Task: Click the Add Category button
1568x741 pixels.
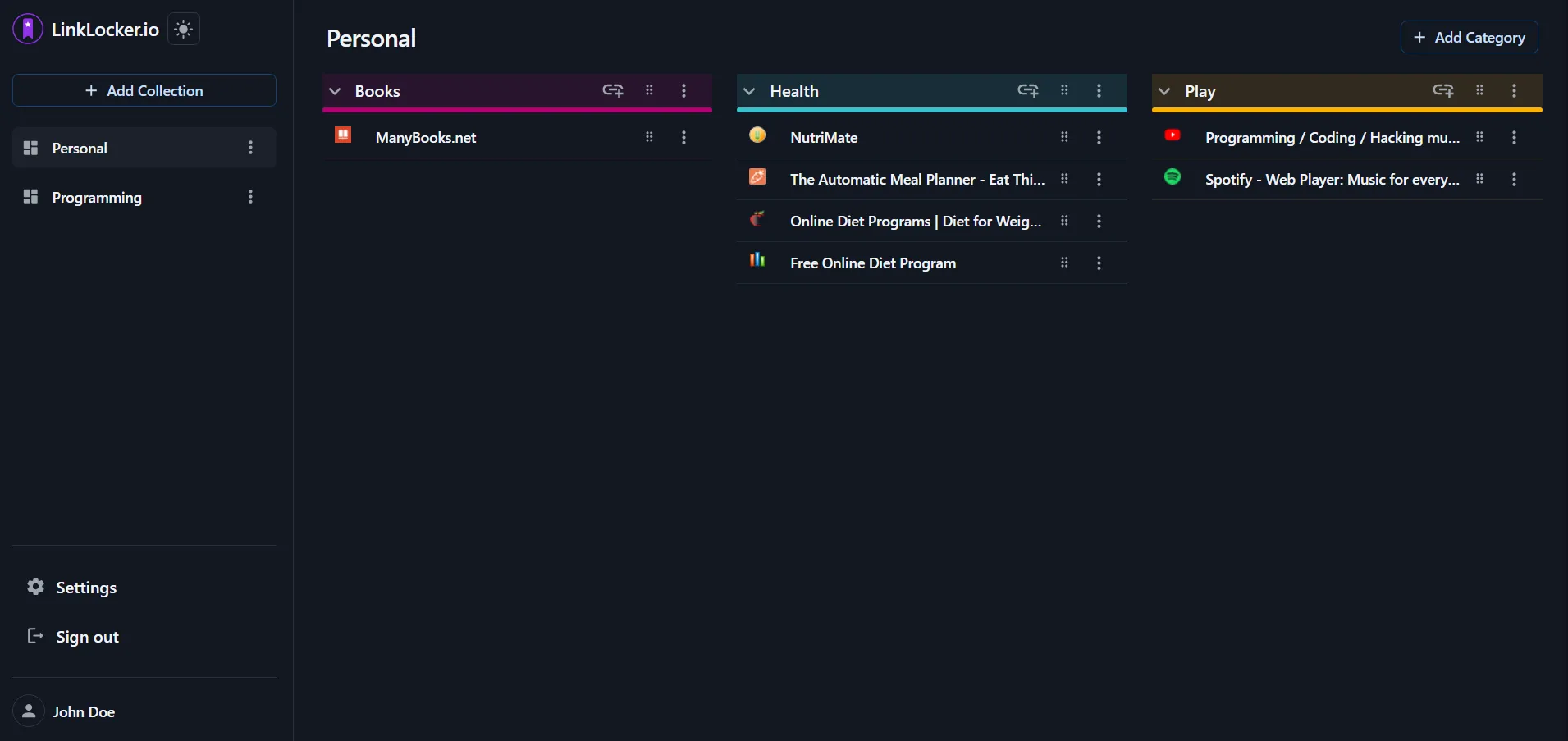Action: pos(1469,38)
